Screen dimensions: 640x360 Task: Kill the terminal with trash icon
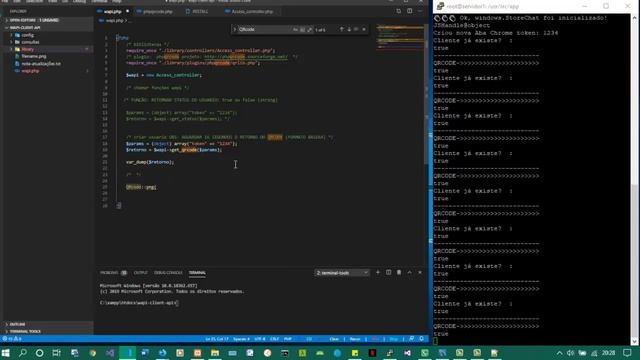399,273
